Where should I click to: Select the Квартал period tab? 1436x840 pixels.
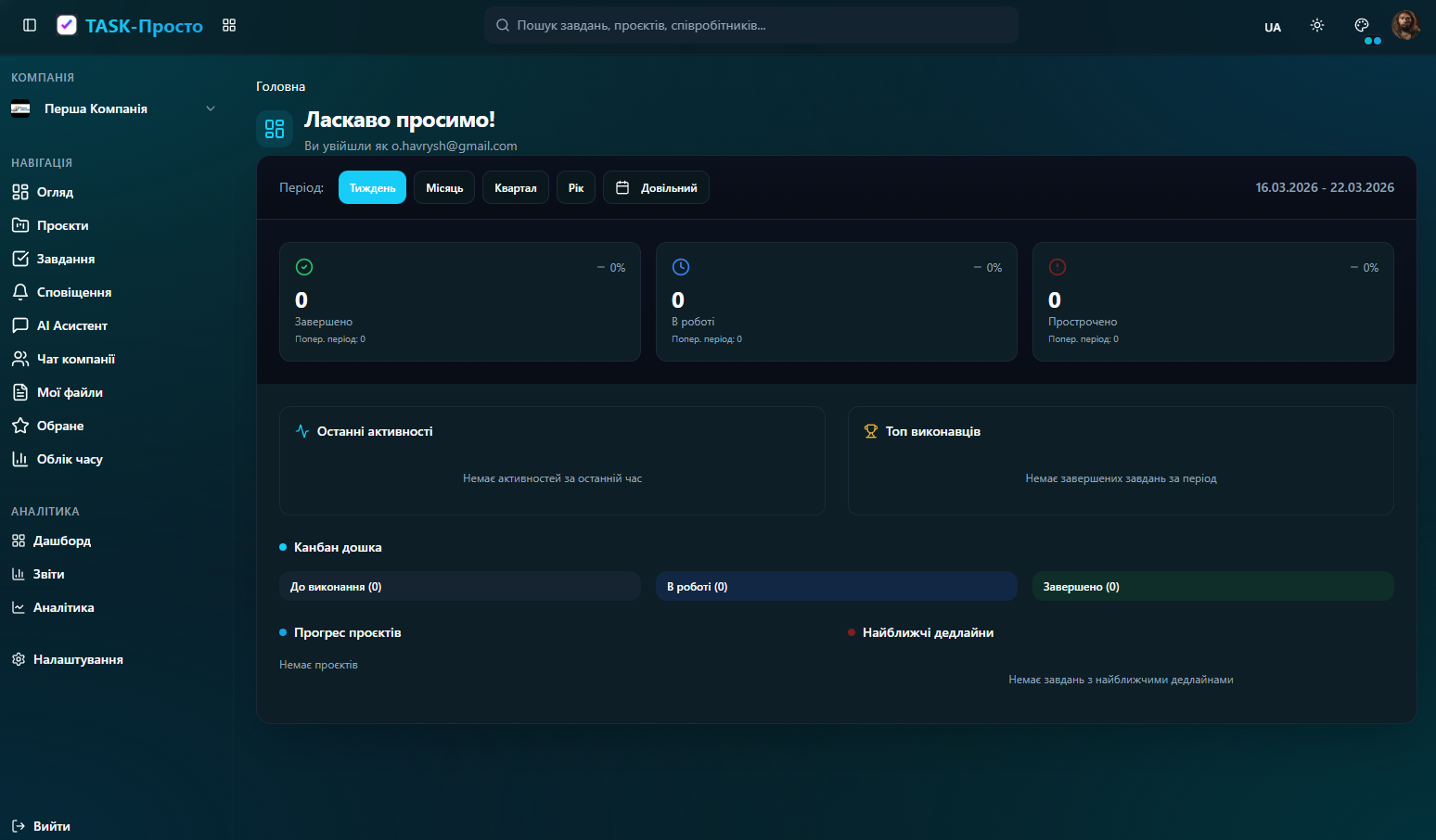[515, 188]
